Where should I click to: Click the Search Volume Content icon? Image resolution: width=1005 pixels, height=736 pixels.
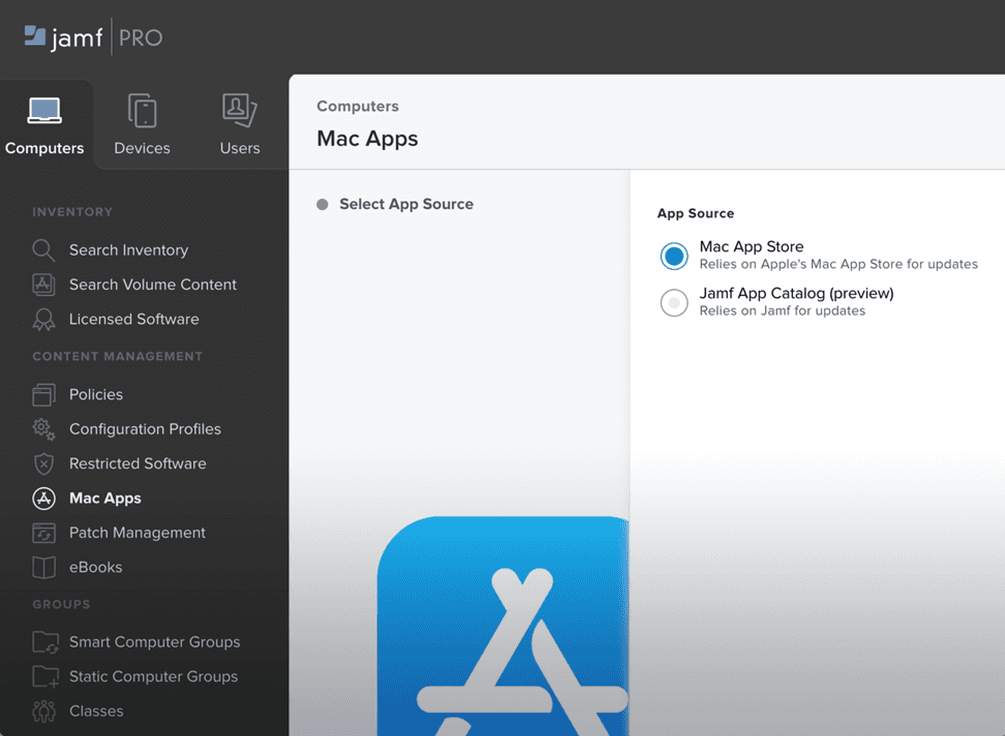(x=44, y=285)
